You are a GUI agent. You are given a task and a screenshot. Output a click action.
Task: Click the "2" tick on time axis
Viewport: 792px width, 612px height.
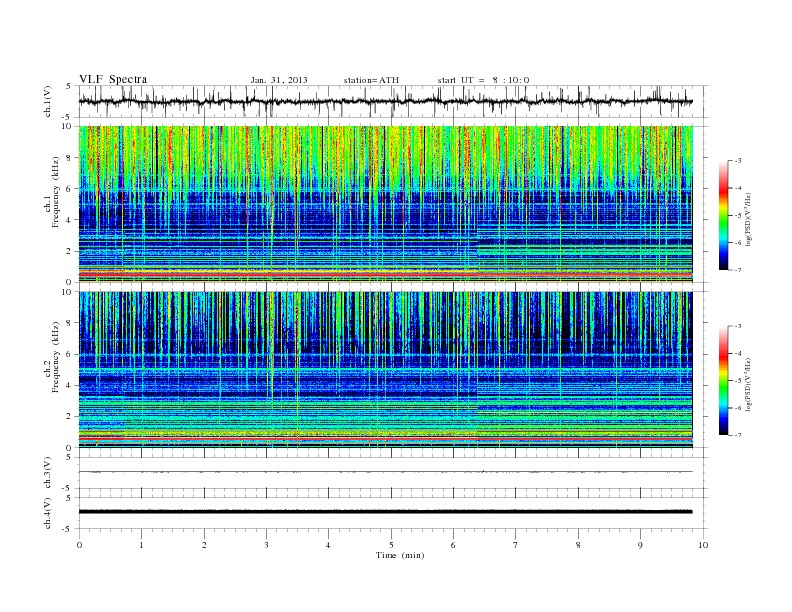pos(204,545)
